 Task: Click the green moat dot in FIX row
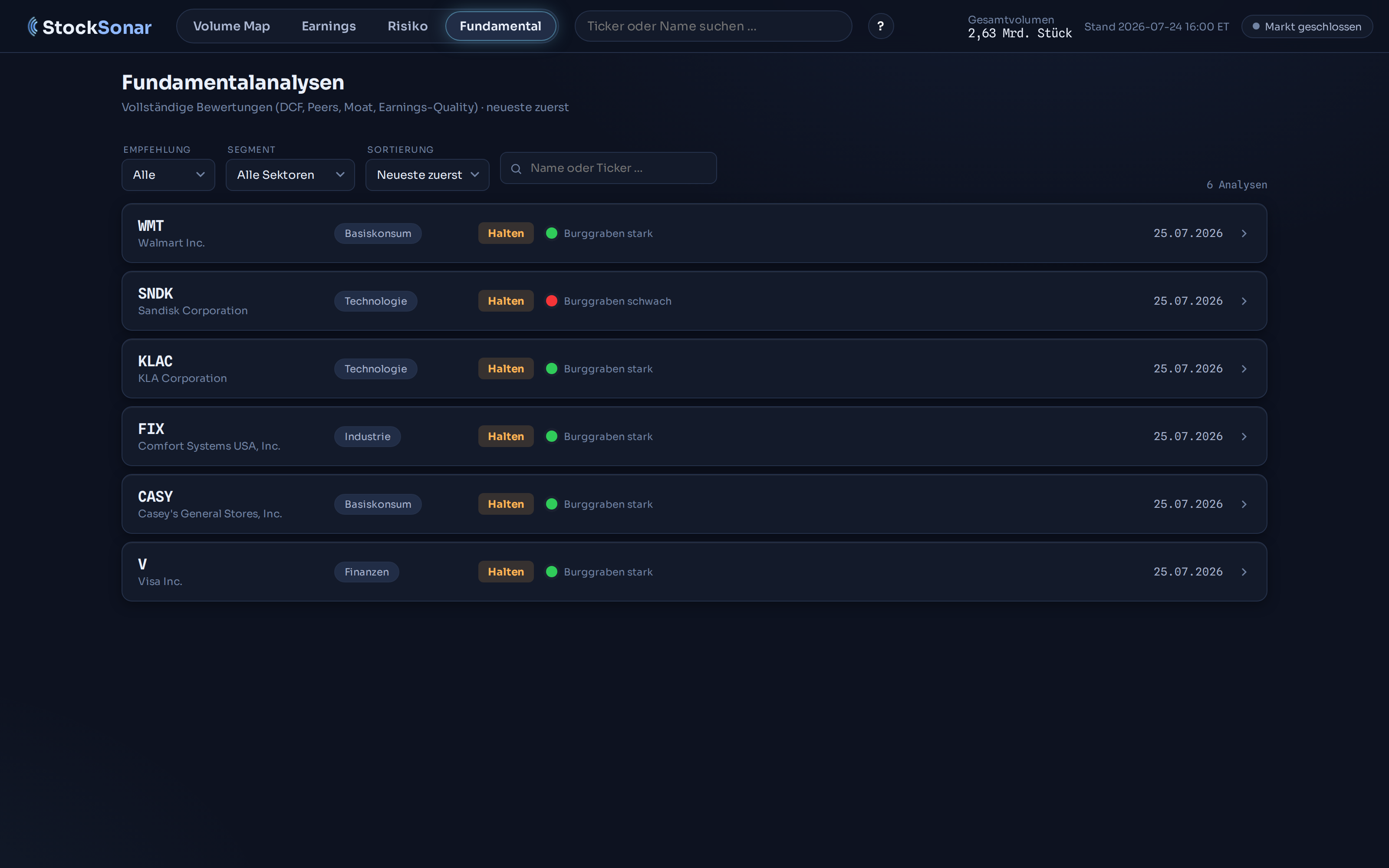point(552,436)
